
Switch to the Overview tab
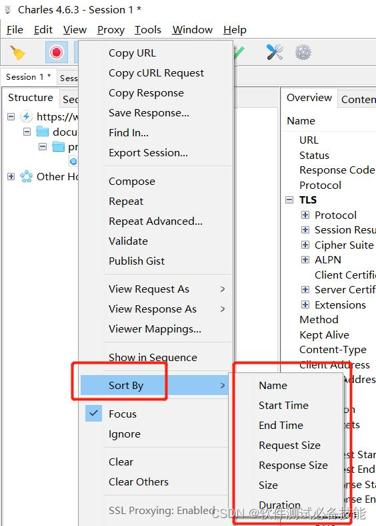(309, 98)
